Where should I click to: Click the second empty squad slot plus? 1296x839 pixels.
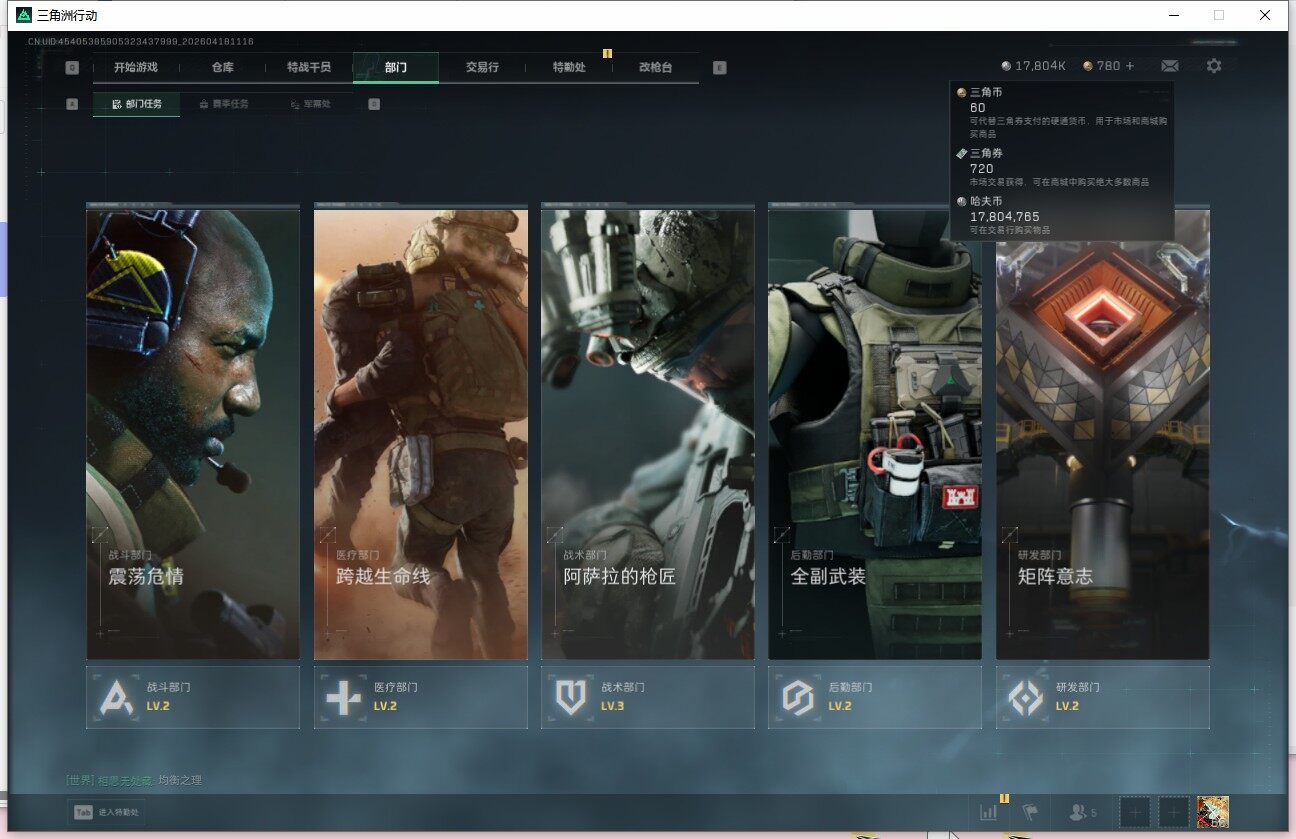click(1173, 812)
